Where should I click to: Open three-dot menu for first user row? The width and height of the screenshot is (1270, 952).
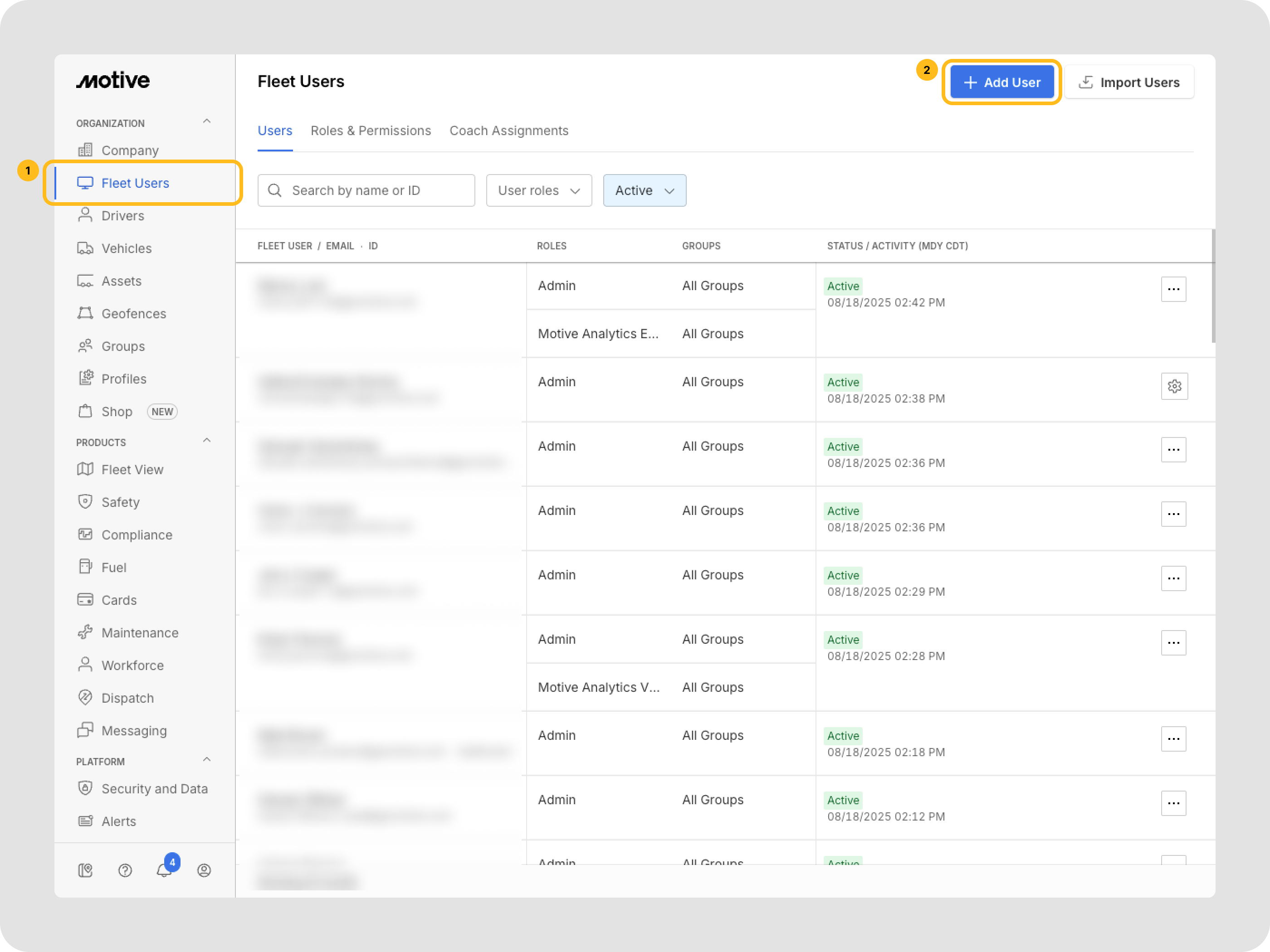[1173, 289]
